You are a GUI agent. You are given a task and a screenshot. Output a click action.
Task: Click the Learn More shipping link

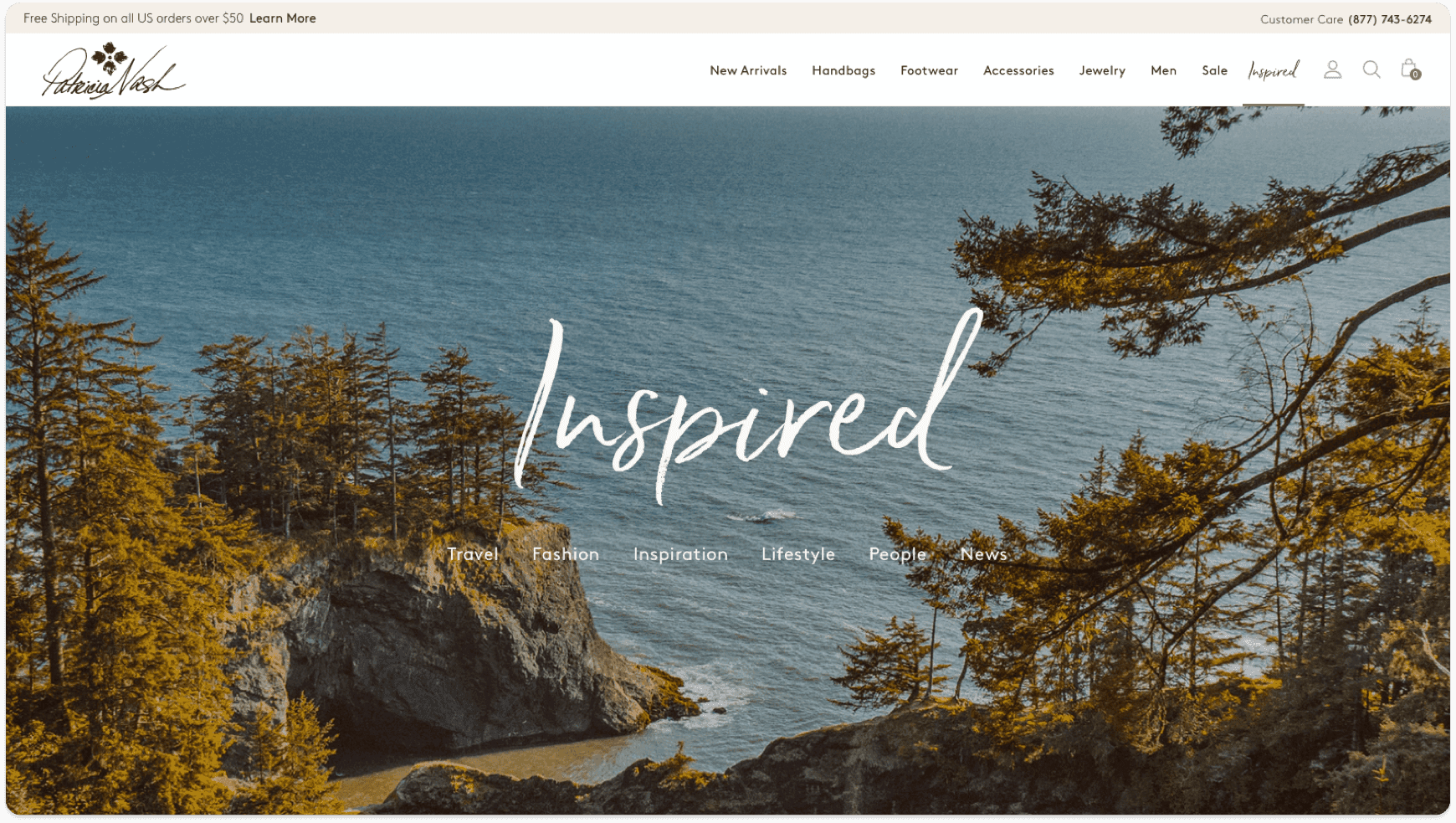point(283,18)
